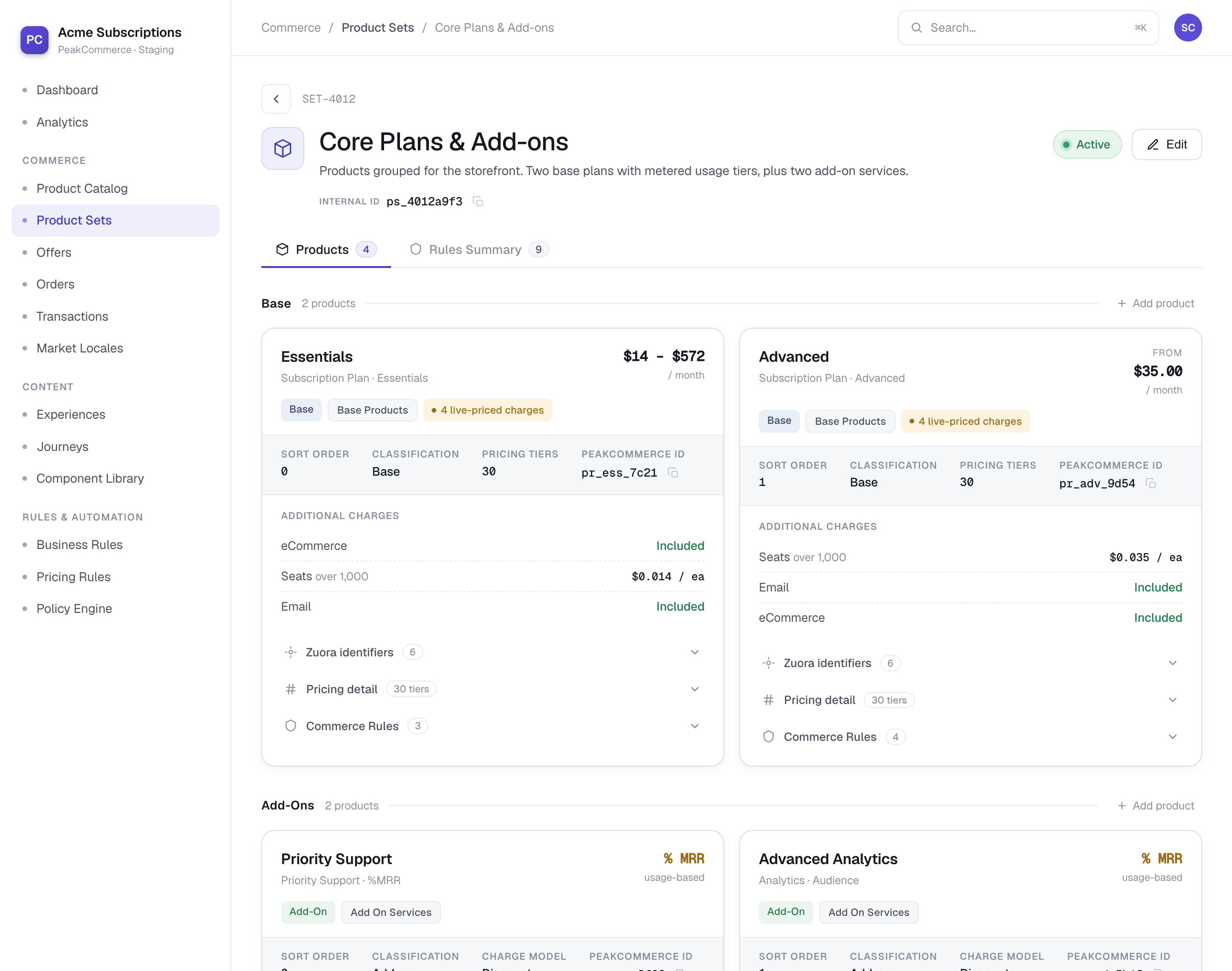Viewport: 1232px width, 971px height.
Task: Click the Active status badge
Action: [x=1087, y=144]
